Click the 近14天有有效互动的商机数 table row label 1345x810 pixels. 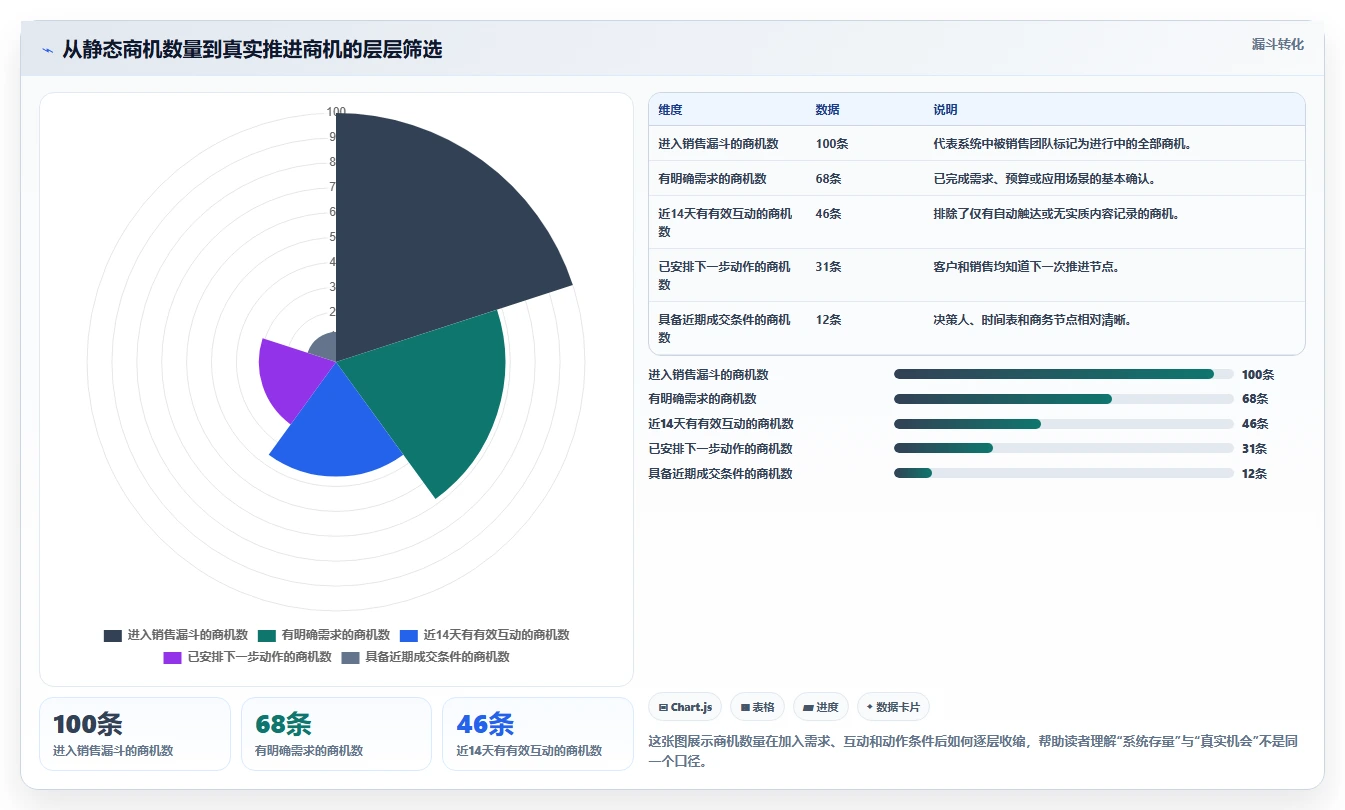(725, 223)
